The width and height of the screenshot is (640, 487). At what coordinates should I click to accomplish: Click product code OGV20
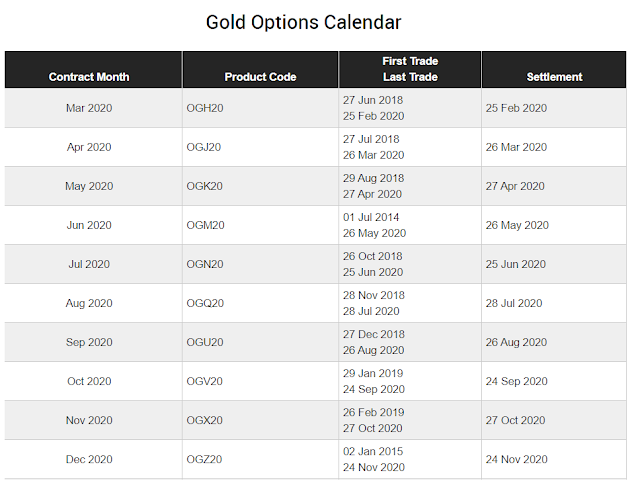tap(204, 381)
